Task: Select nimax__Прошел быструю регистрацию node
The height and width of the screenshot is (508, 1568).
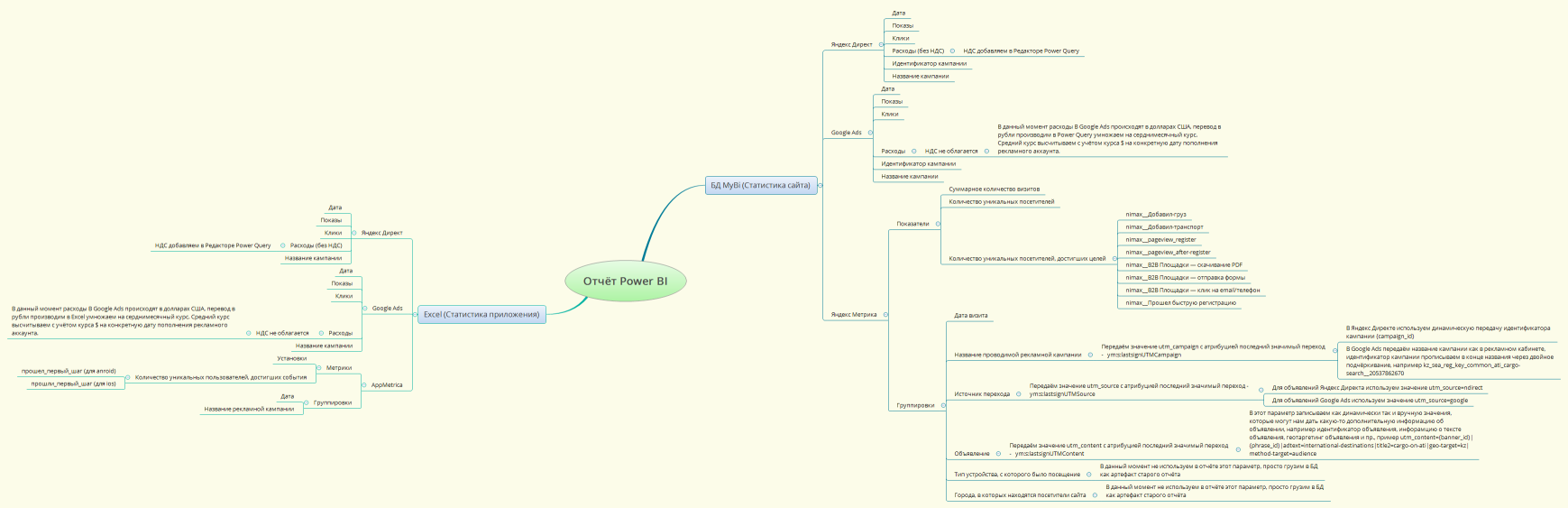Action: coord(1180,303)
